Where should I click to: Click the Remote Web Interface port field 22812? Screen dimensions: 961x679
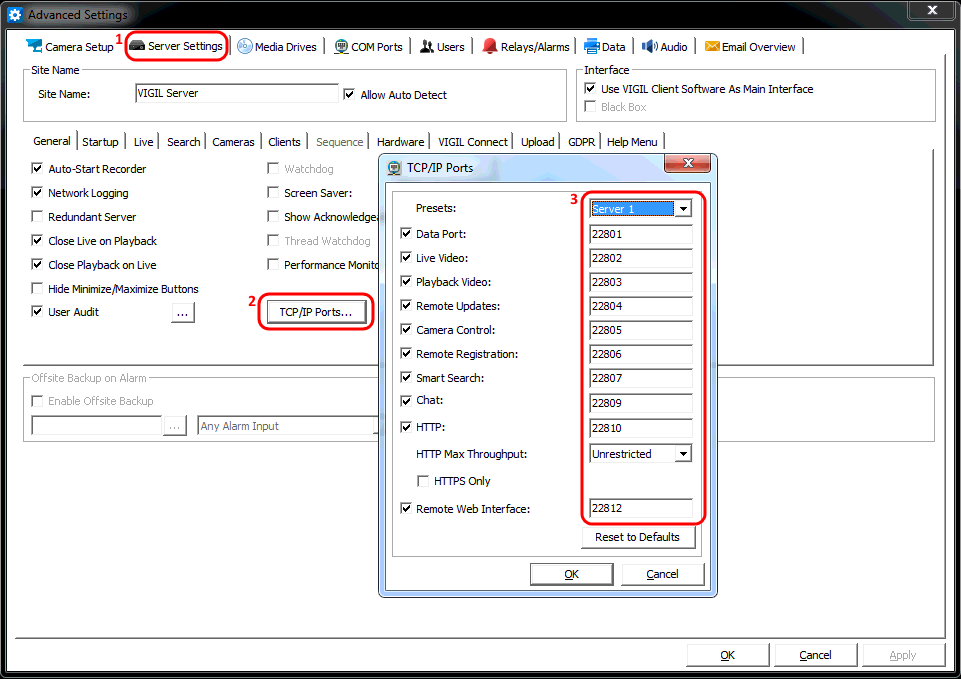[640, 508]
